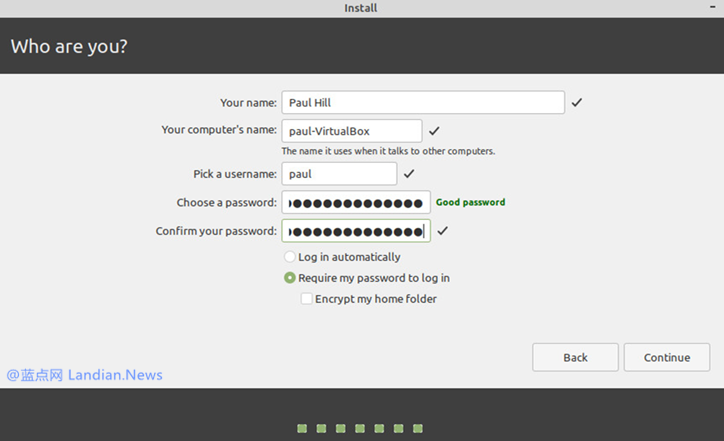Click the first progress dot at bottom

pyautogui.click(x=302, y=428)
